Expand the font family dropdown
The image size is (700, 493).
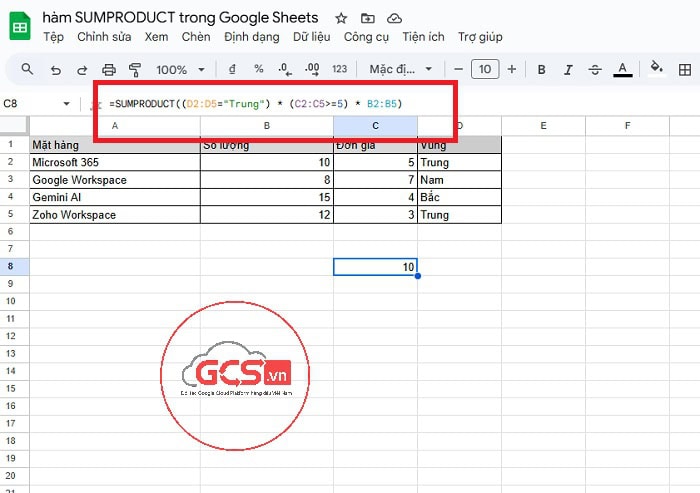tap(400, 70)
